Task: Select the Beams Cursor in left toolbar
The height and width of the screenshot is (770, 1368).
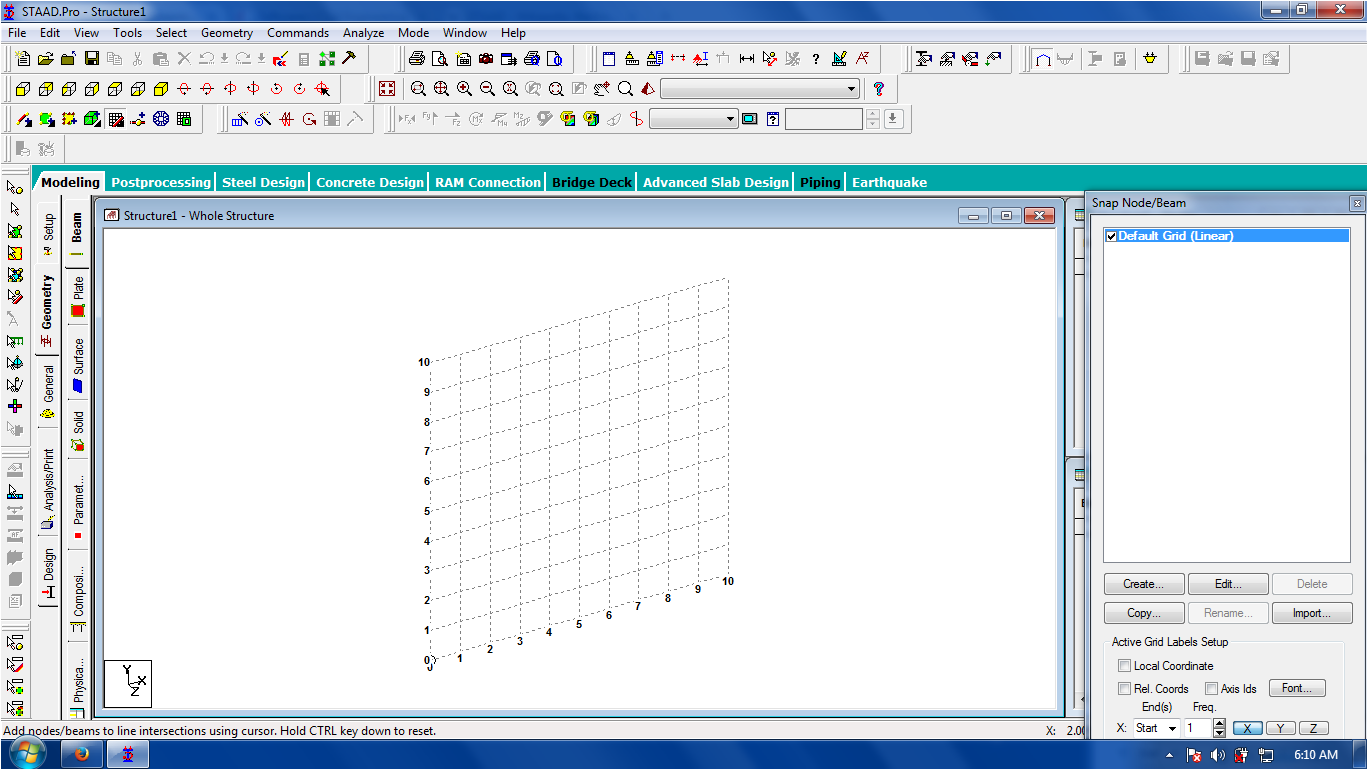Action: pyautogui.click(x=14, y=209)
